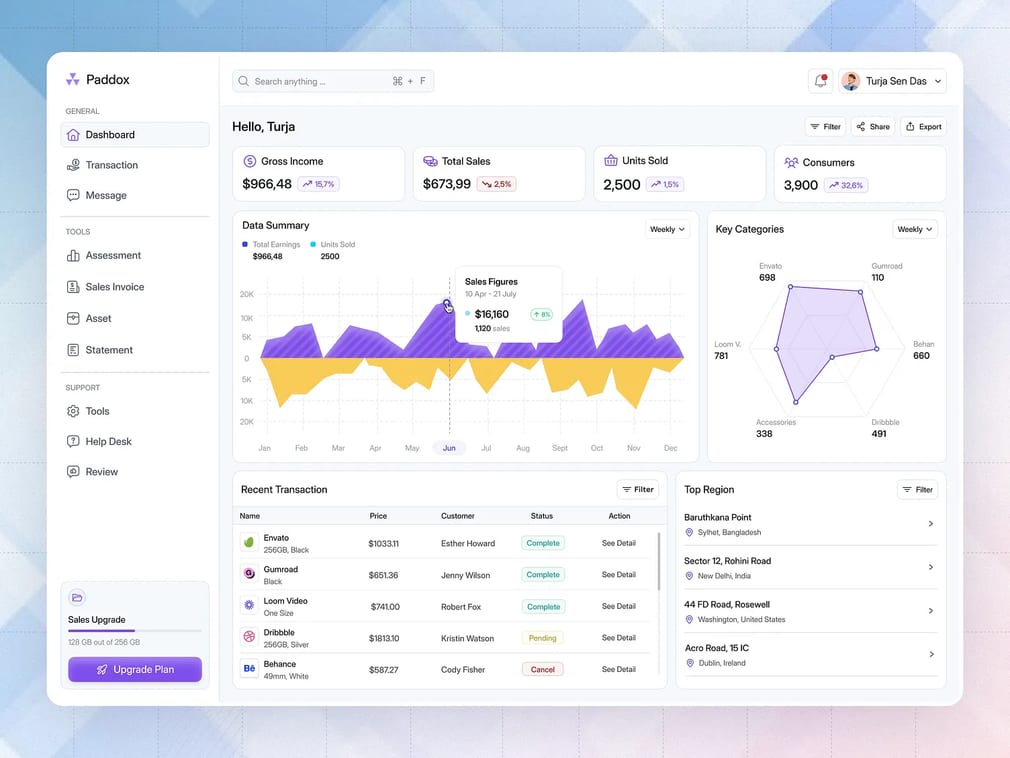Click the Envato product logo
This screenshot has height=758, width=1010.
pos(249,542)
